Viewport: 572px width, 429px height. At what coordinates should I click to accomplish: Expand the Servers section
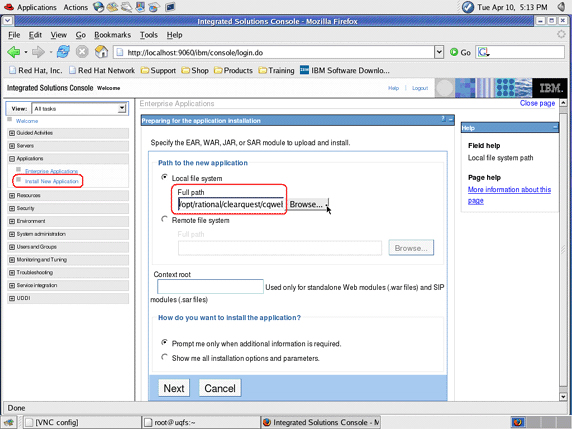point(12,146)
